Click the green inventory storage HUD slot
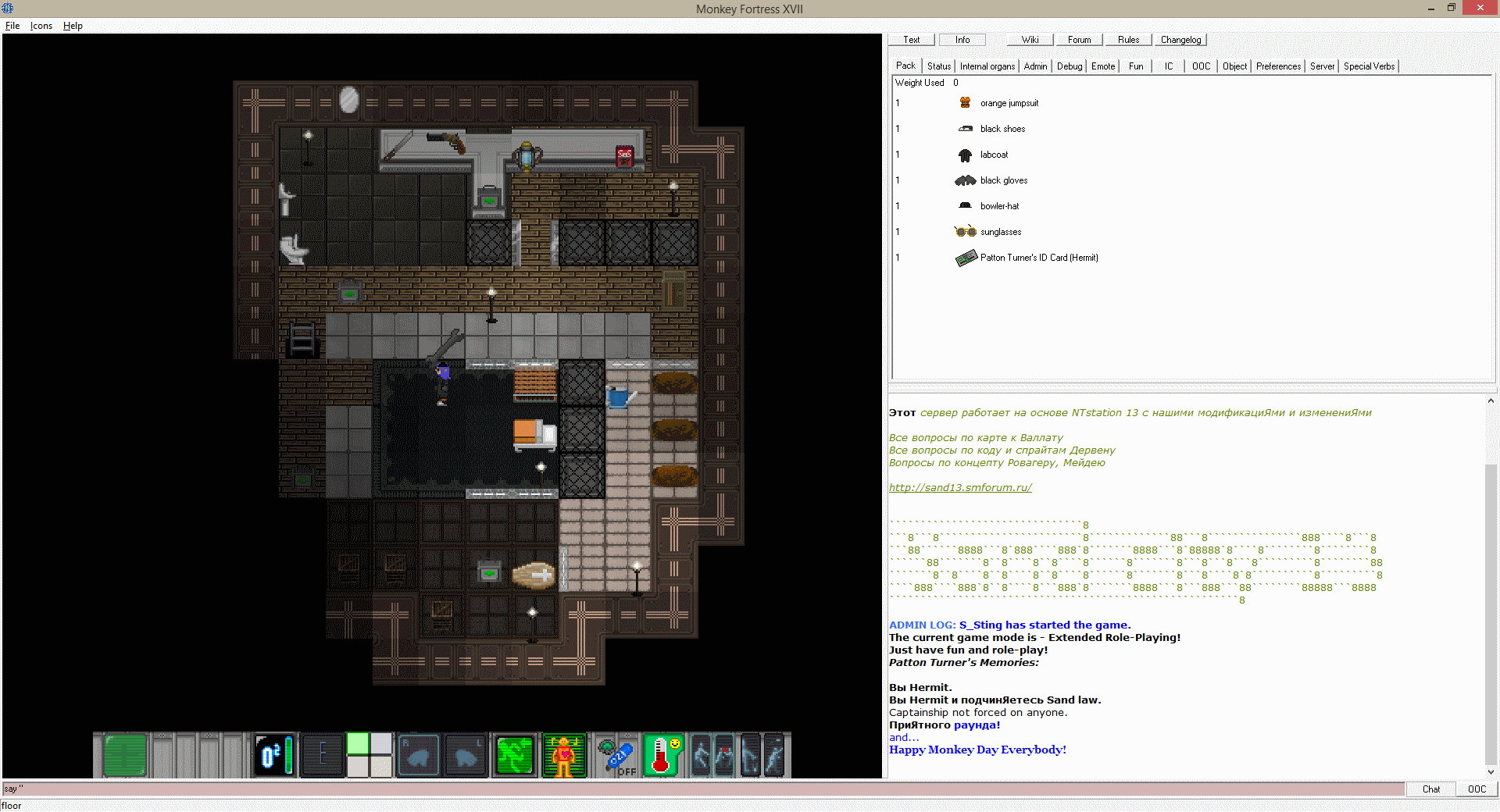 [x=125, y=756]
